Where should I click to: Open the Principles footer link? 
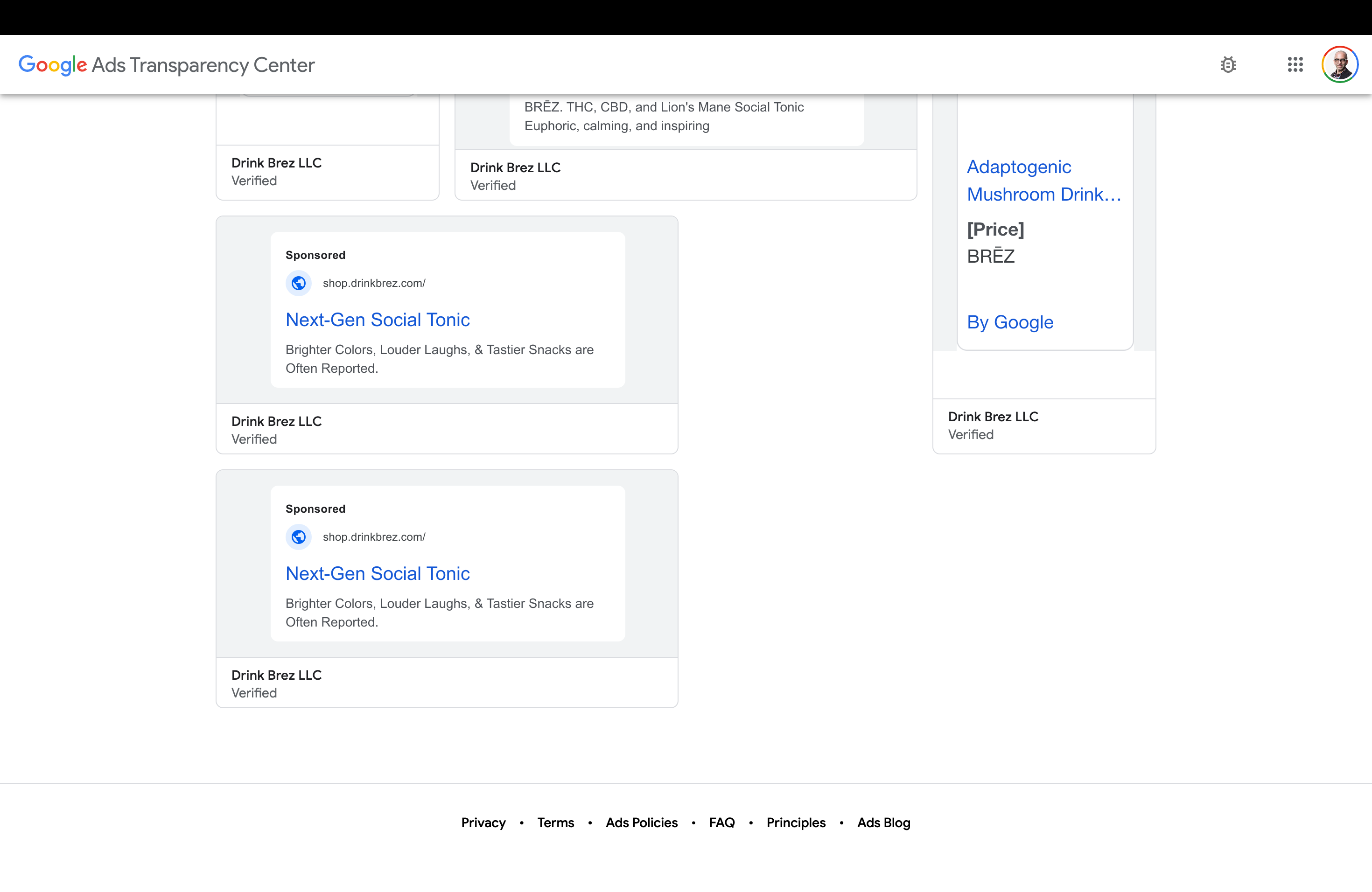tap(796, 822)
